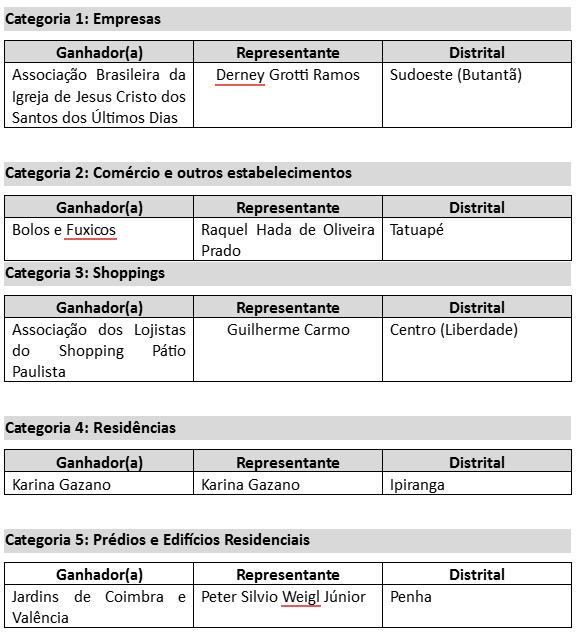Click the 'Centro (Liberdade)' cell
The height and width of the screenshot is (635, 581).
coord(477,349)
